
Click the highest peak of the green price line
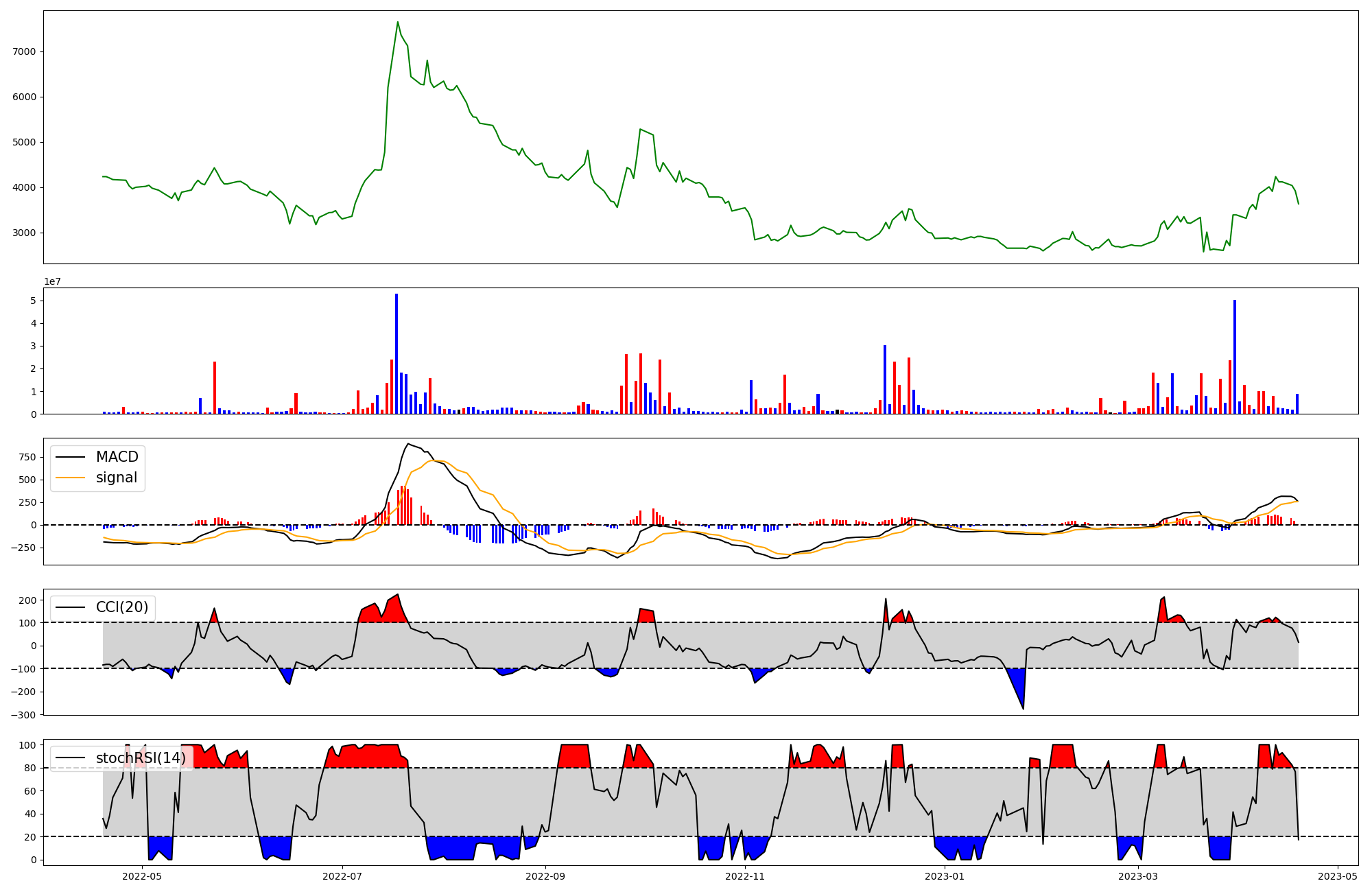click(398, 22)
